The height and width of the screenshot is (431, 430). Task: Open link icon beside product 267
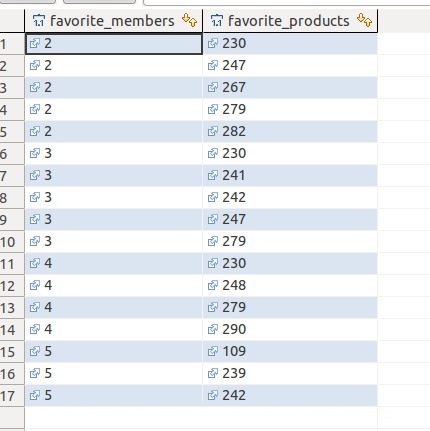(x=213, y=87)
